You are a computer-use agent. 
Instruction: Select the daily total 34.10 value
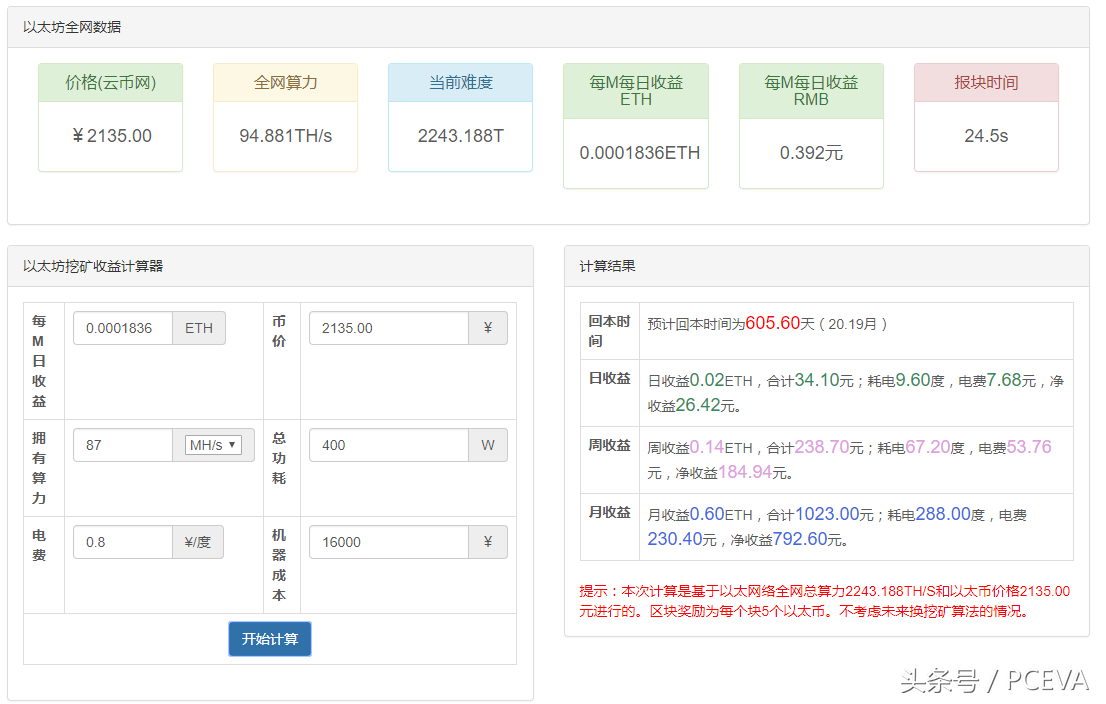tap(817, 380)
